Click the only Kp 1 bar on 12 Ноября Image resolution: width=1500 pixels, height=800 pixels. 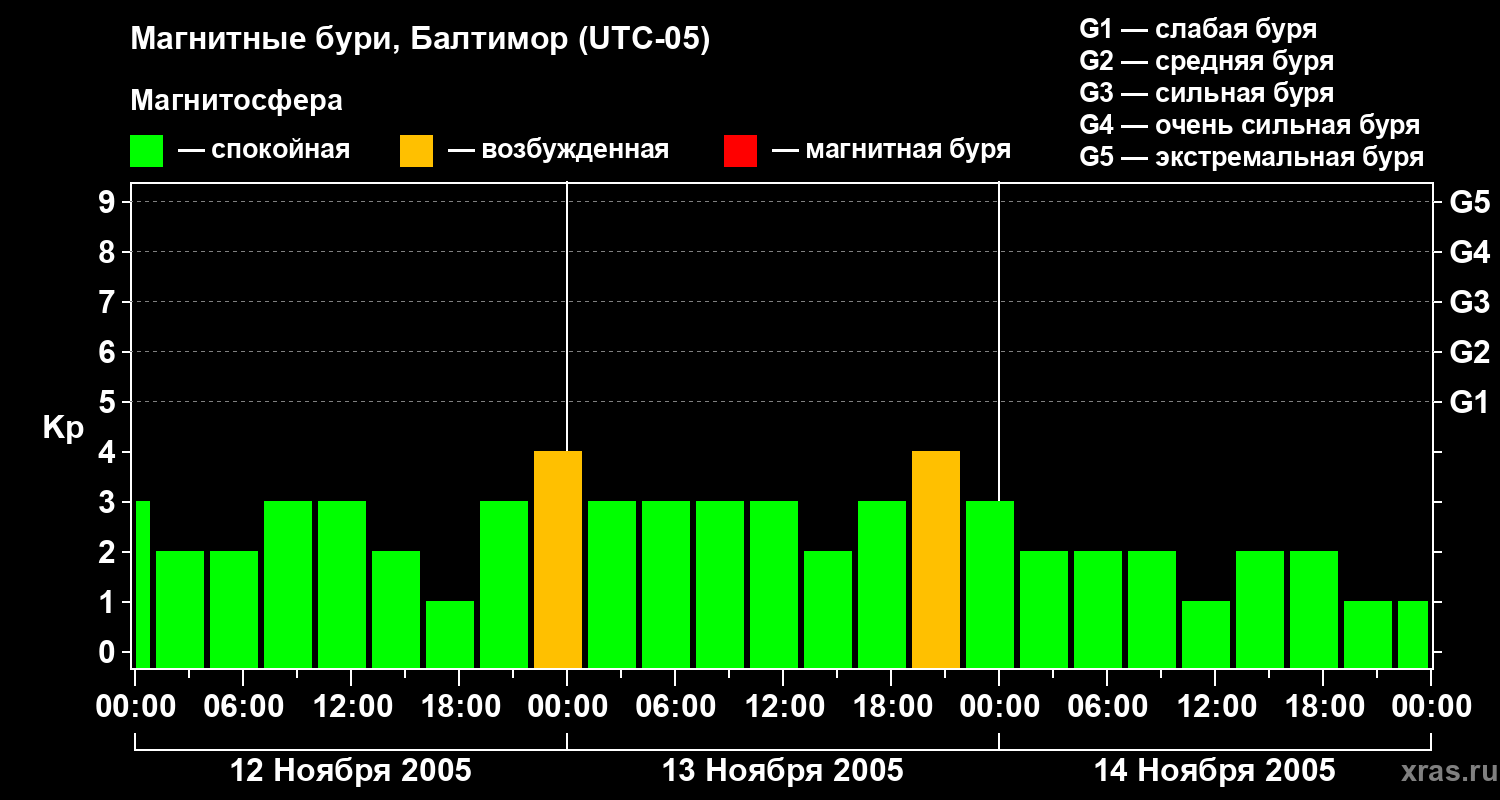point(450,635)
